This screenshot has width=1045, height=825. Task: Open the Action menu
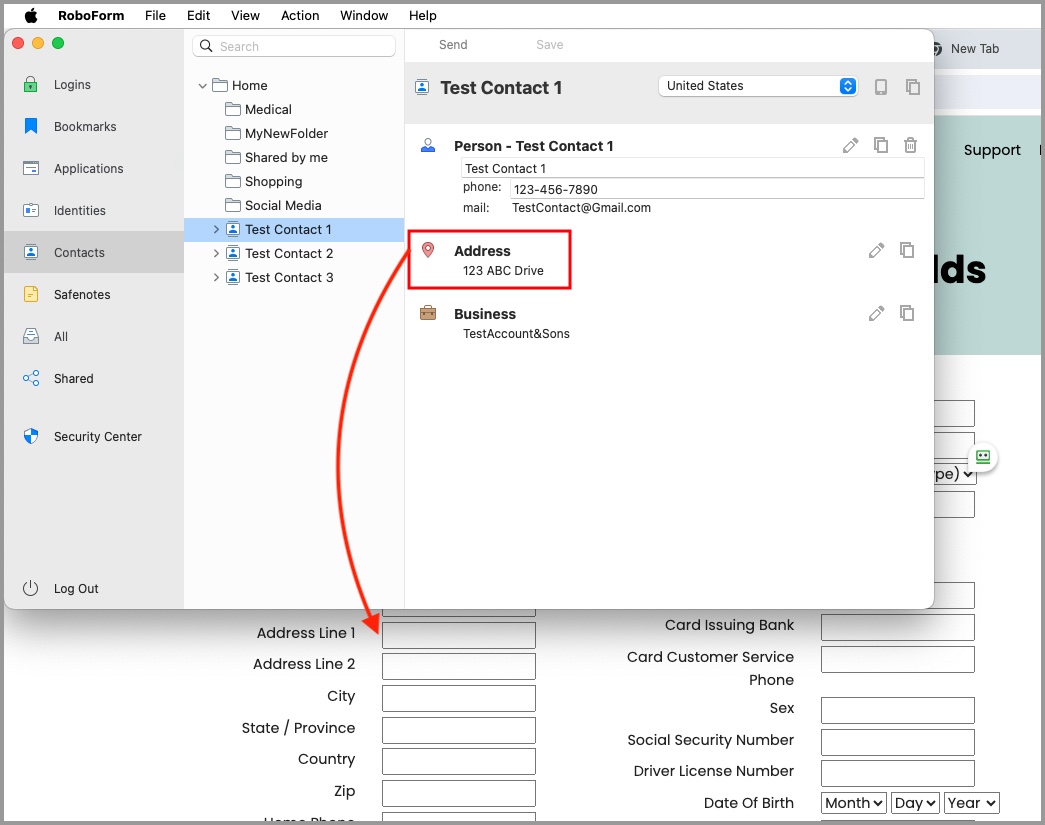coord(300,15)
